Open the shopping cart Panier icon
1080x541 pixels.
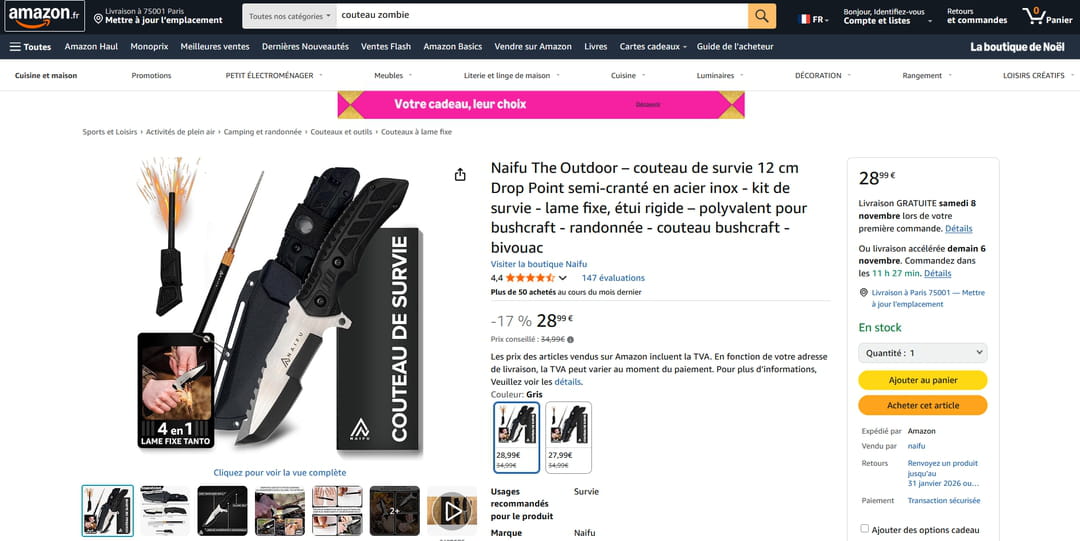coord(1047,16)
